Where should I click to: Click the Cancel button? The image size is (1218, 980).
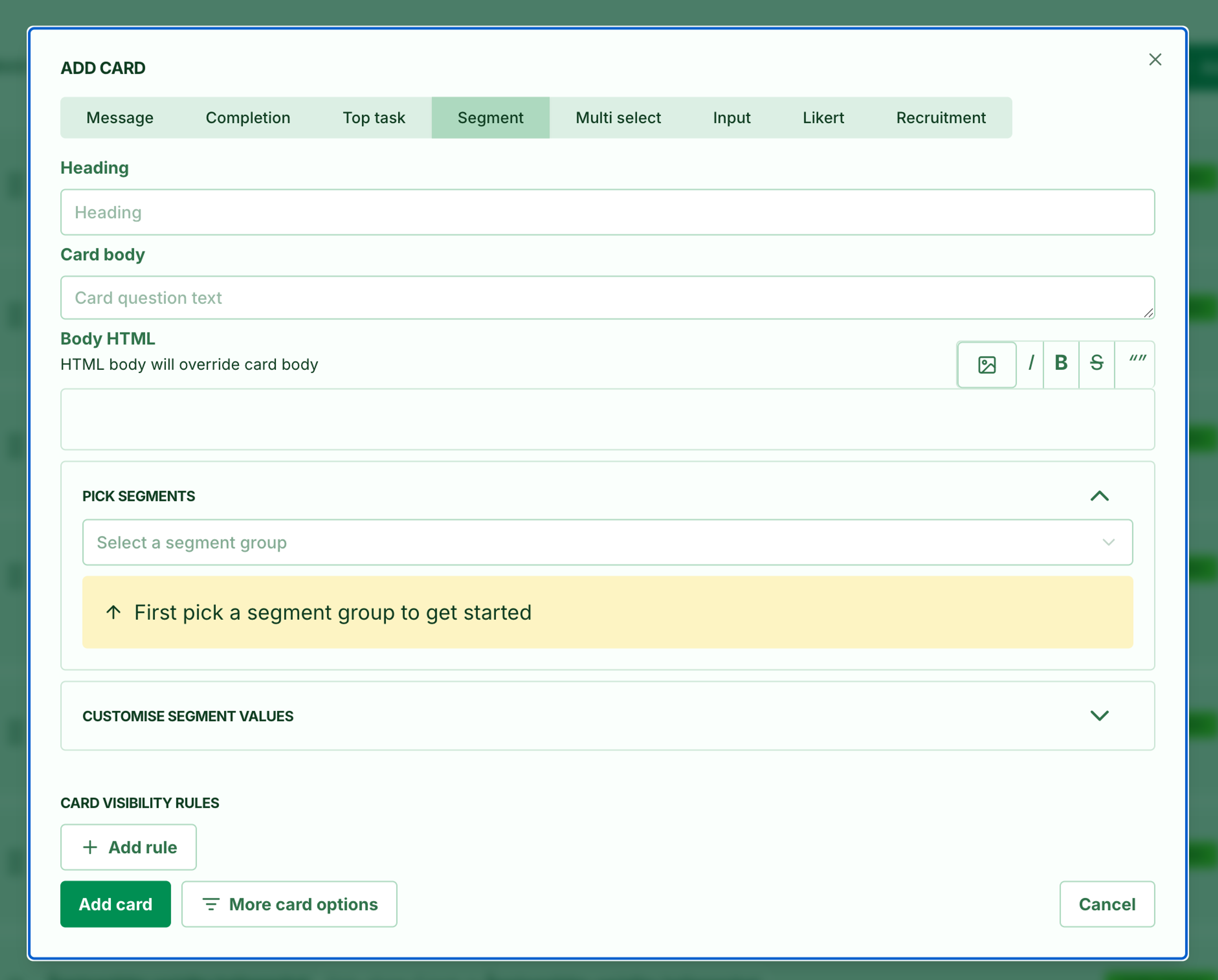[1107, 904]
